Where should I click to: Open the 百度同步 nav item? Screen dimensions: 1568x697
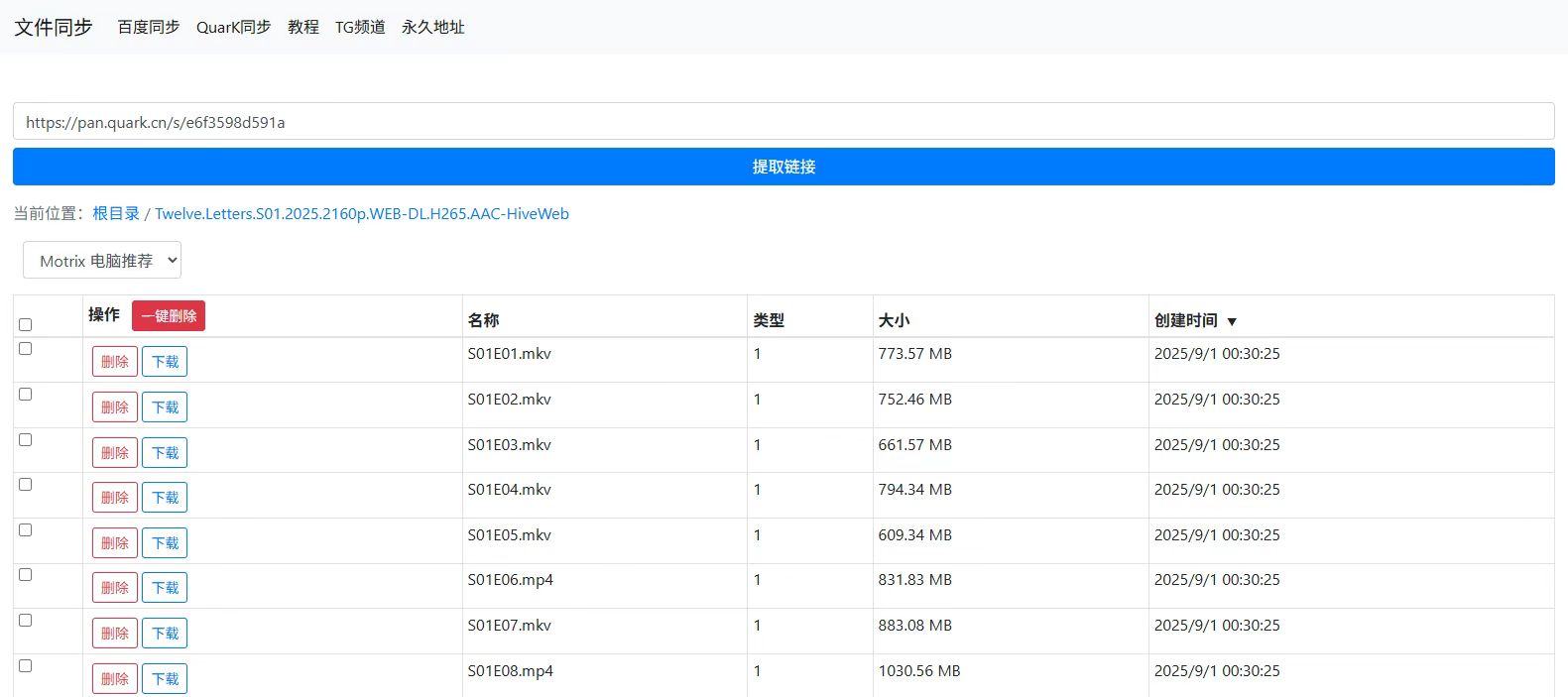149,27
